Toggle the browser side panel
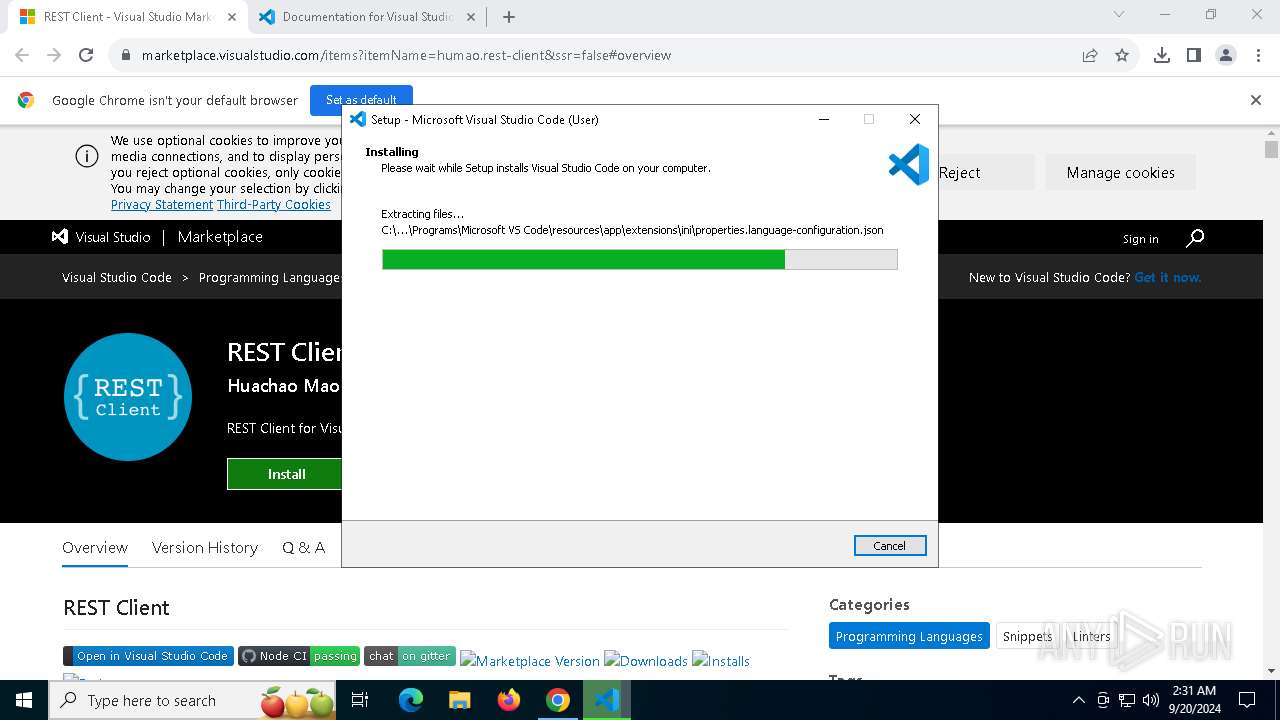Viewport: 1280px width, 720px height. [x=1194, y=55]
